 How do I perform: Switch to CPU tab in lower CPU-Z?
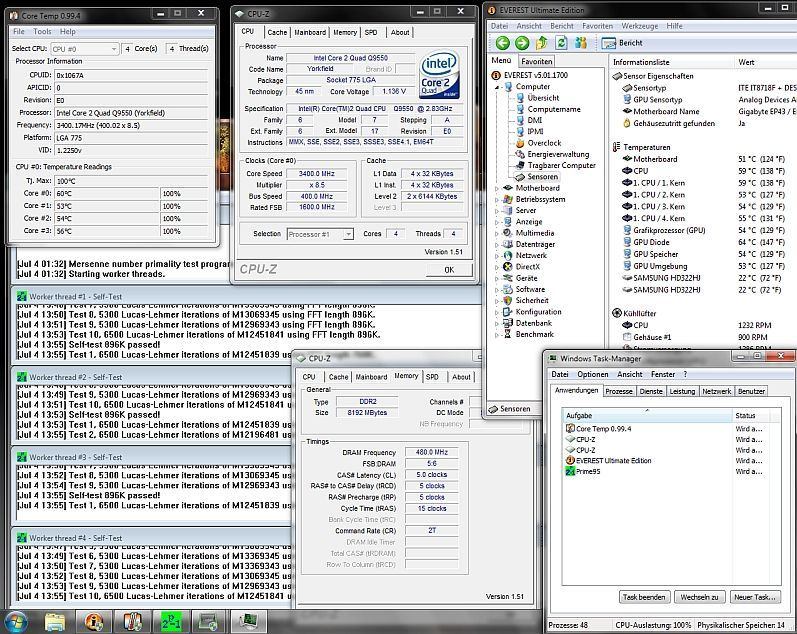309,377
